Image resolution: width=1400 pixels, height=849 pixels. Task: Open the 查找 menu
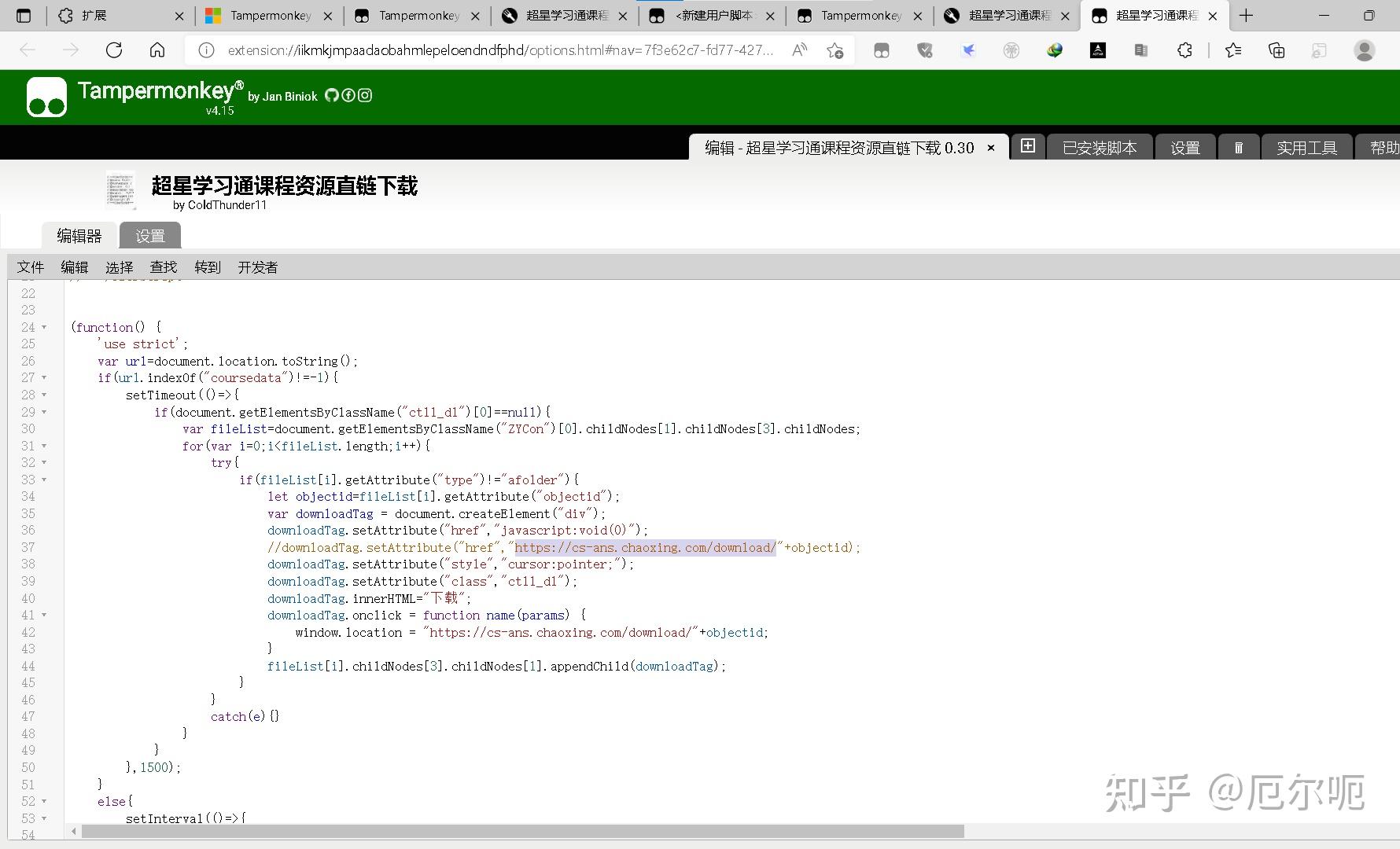164,267
